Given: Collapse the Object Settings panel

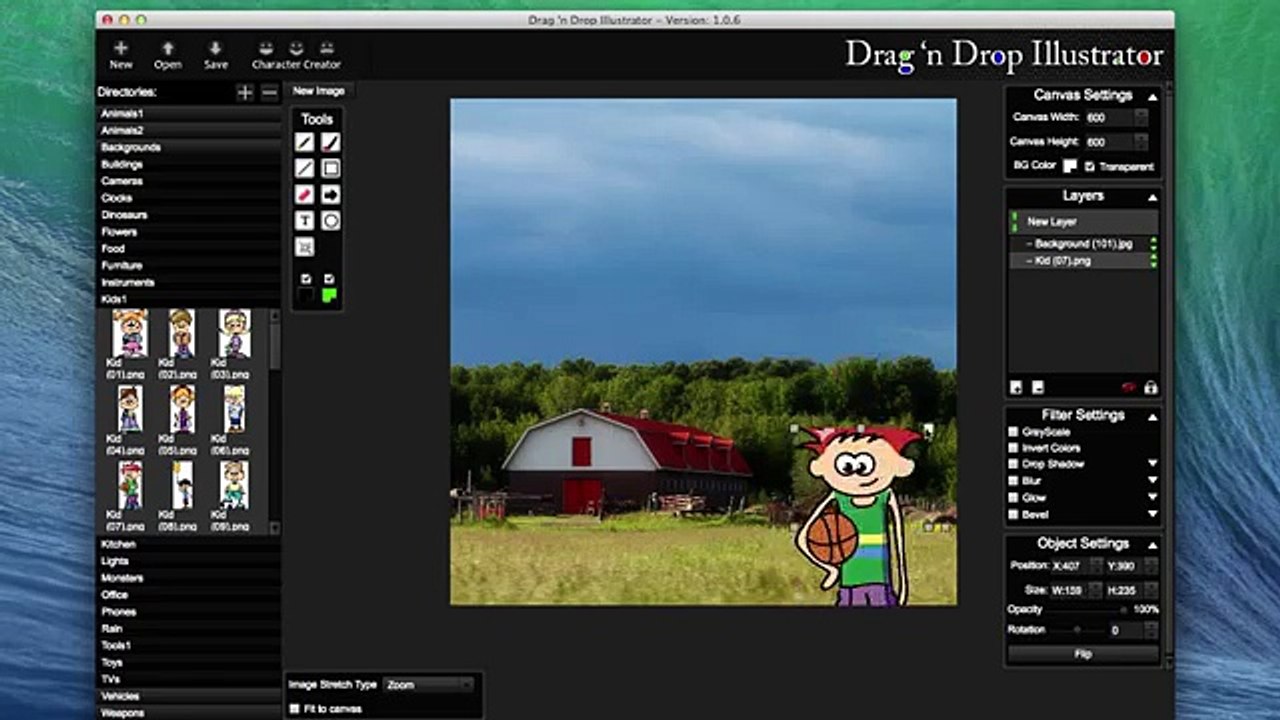Looking at the screenshot, I should coord(1152,545).
